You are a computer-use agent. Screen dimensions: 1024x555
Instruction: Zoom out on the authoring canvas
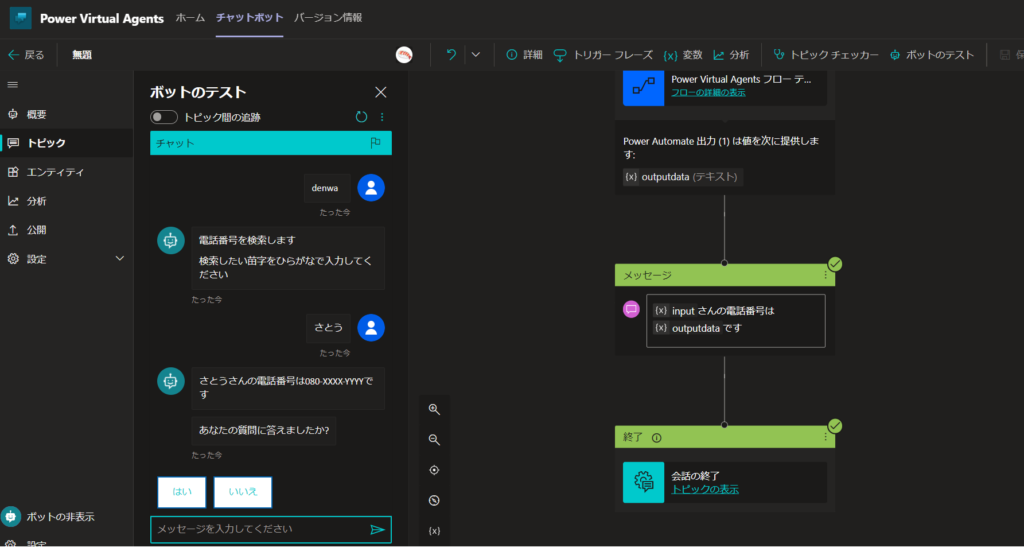coord(434,440)
